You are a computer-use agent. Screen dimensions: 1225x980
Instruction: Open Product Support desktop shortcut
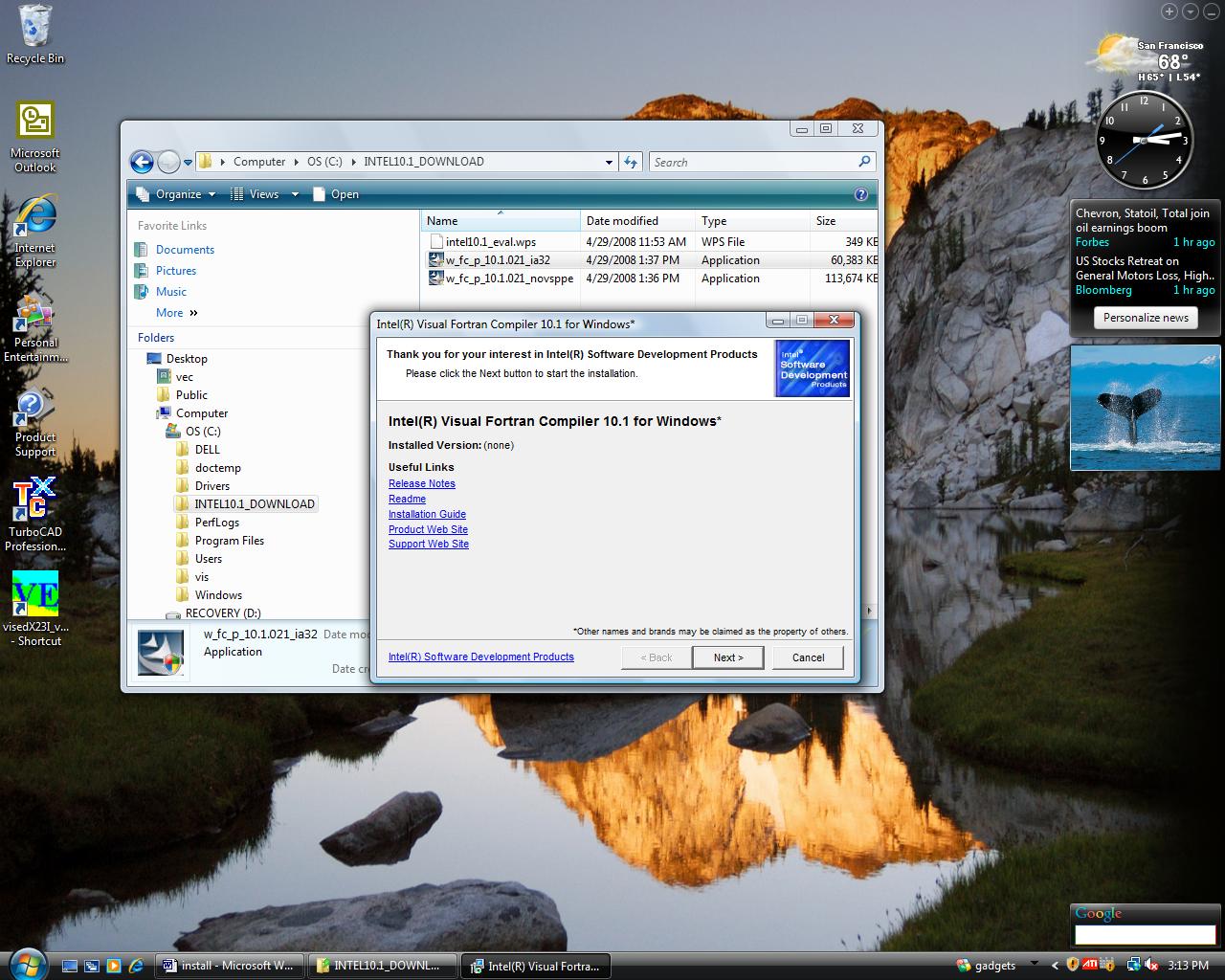(35, 423)
